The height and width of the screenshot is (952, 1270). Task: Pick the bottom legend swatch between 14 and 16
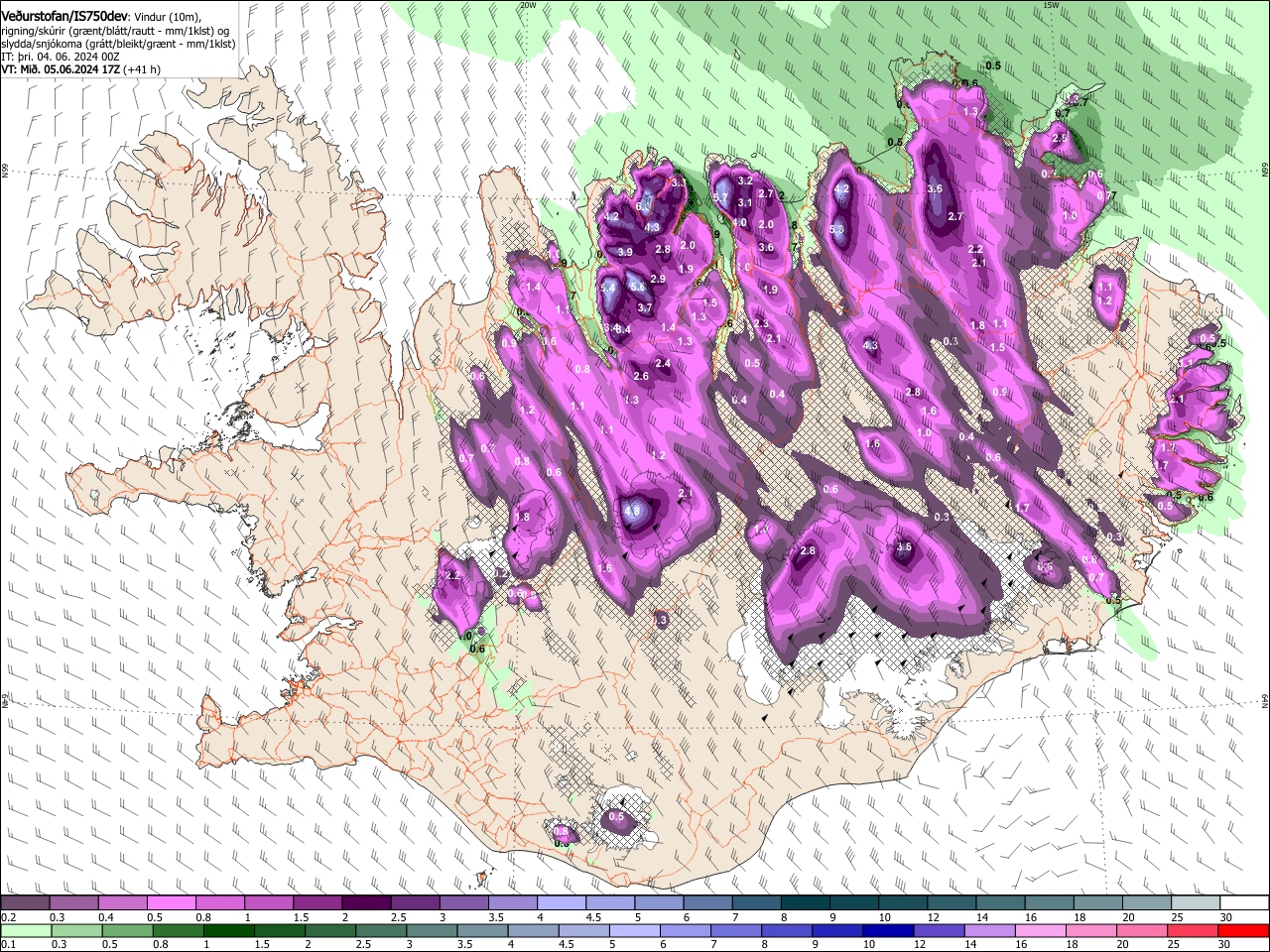pyautogui.click(x=989, y=930)
